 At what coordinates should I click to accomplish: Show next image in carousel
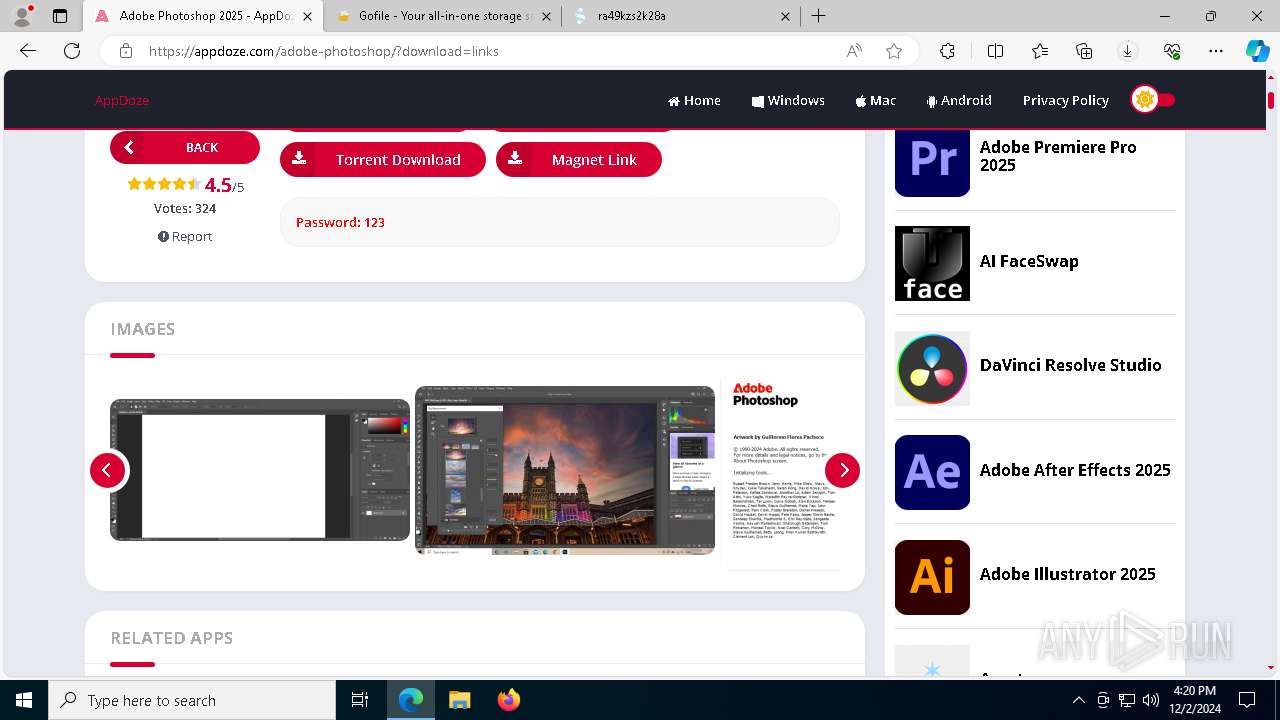(x=843, y=470)
